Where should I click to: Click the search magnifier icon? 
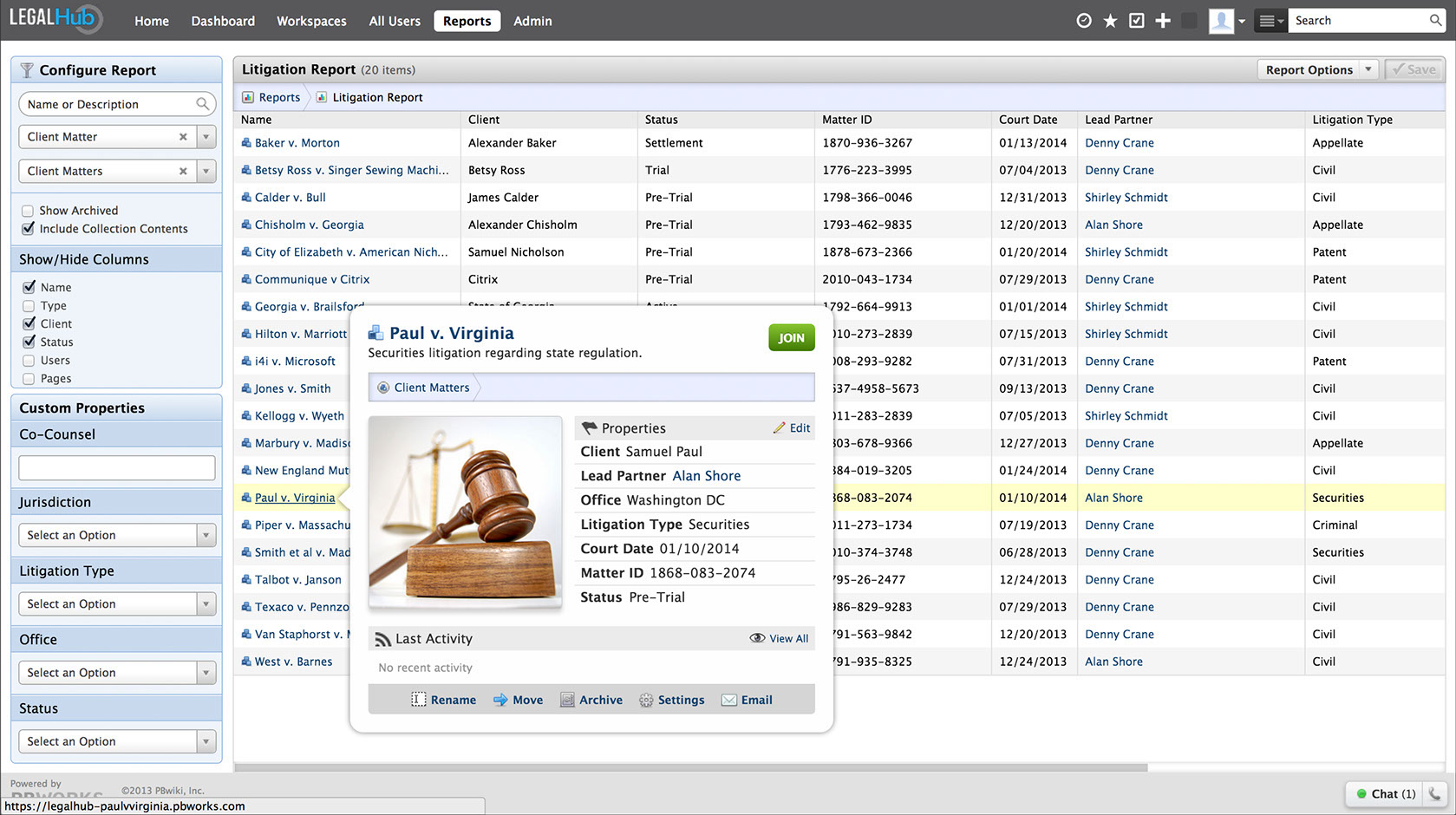click(1434, 20)
